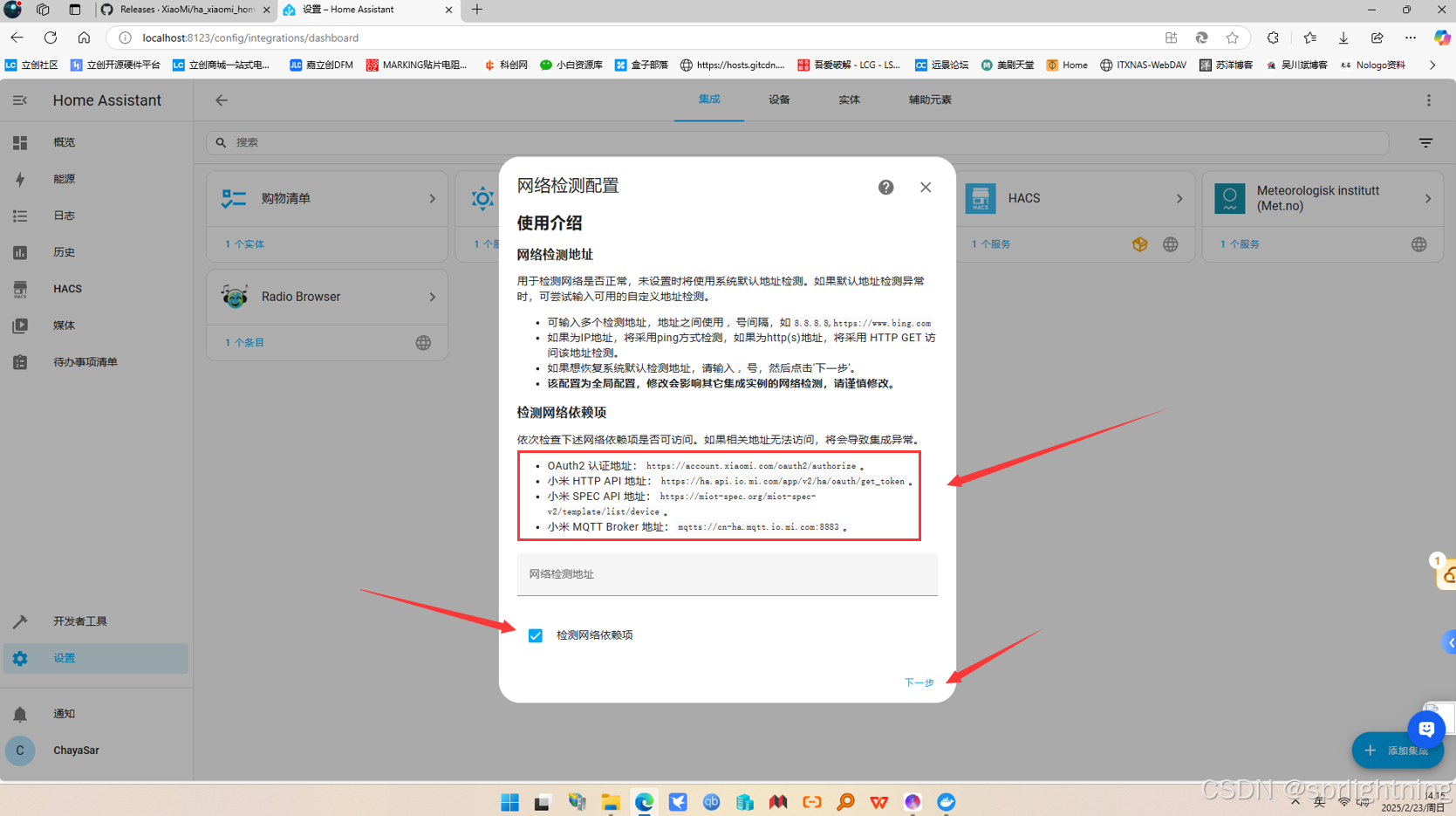The width and height of the screenshot is (1456, 816).
Task: Switch to the Releases XiaoMi browser tab
Action: pos(184,10)
